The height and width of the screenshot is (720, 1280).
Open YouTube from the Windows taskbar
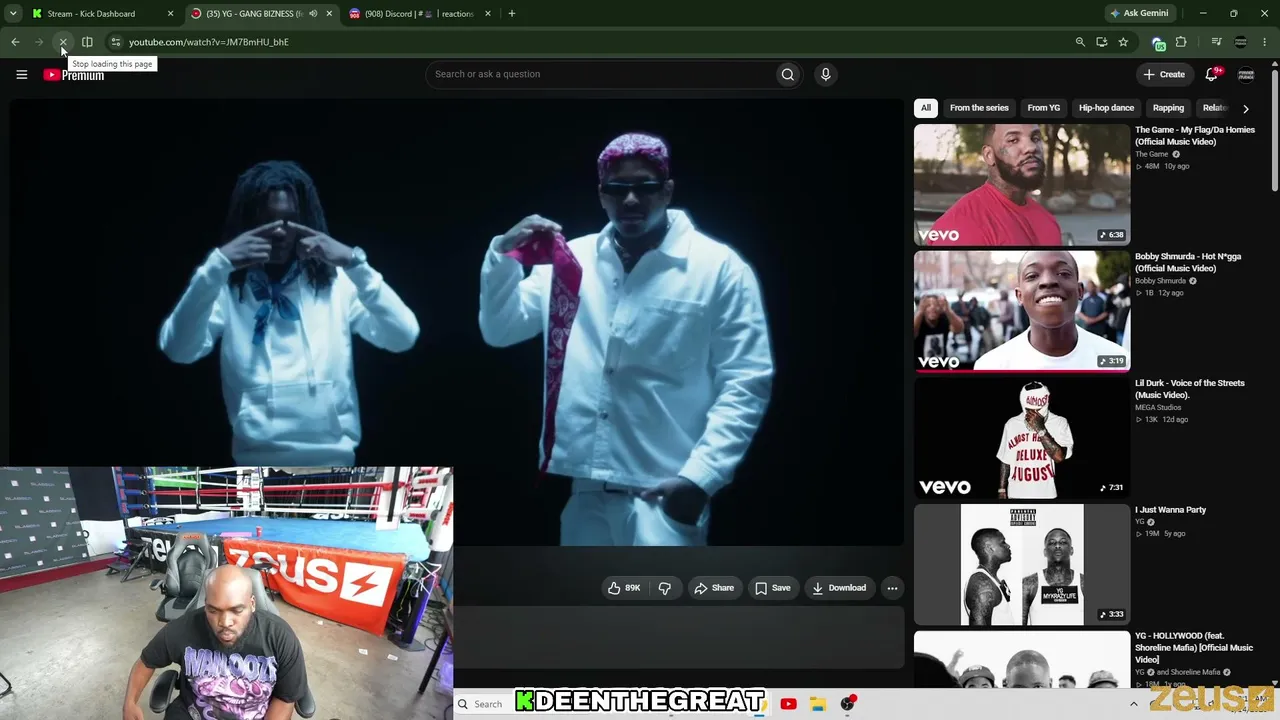click(788, 704)
